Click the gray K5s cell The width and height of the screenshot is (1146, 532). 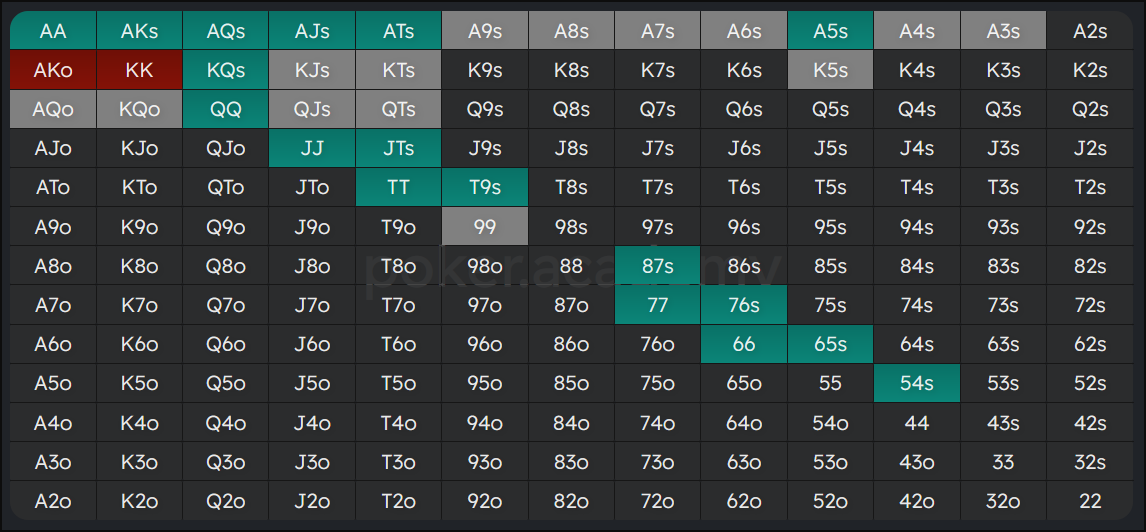[830, 70]
